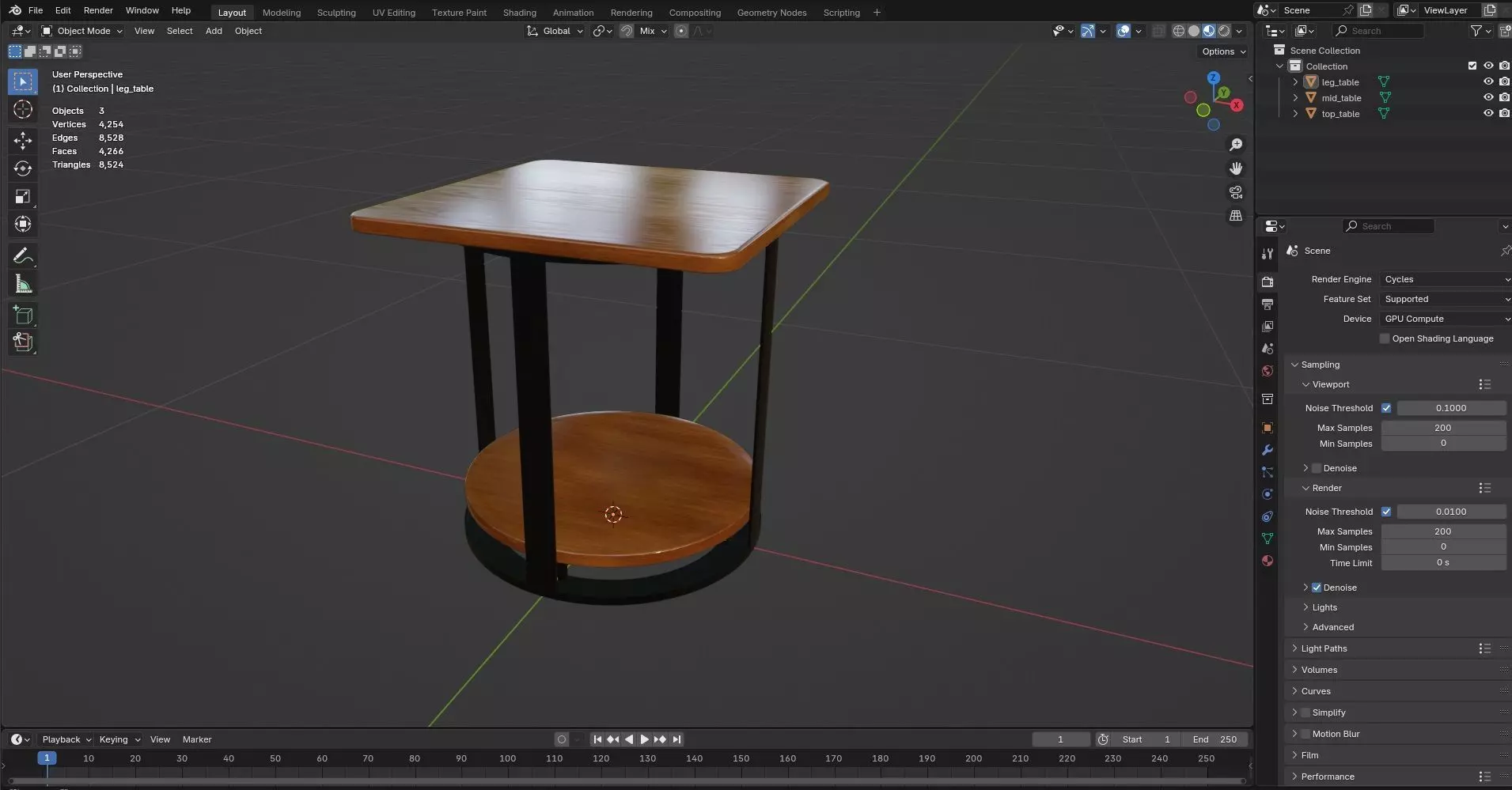Open the Keying popover
This screenshot has width=1512, height=790.
point(119,739)
